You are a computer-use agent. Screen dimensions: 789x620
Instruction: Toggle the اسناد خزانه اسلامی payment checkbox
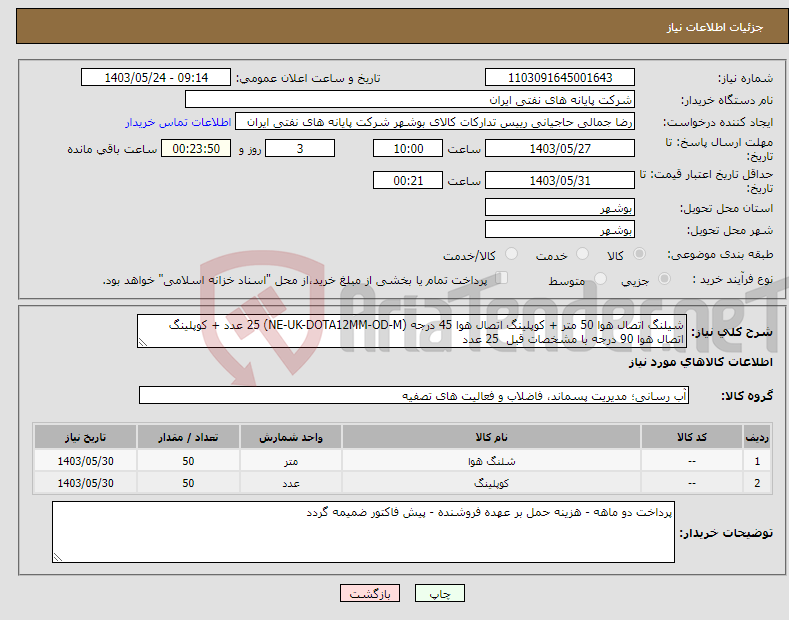click(502, 278)
